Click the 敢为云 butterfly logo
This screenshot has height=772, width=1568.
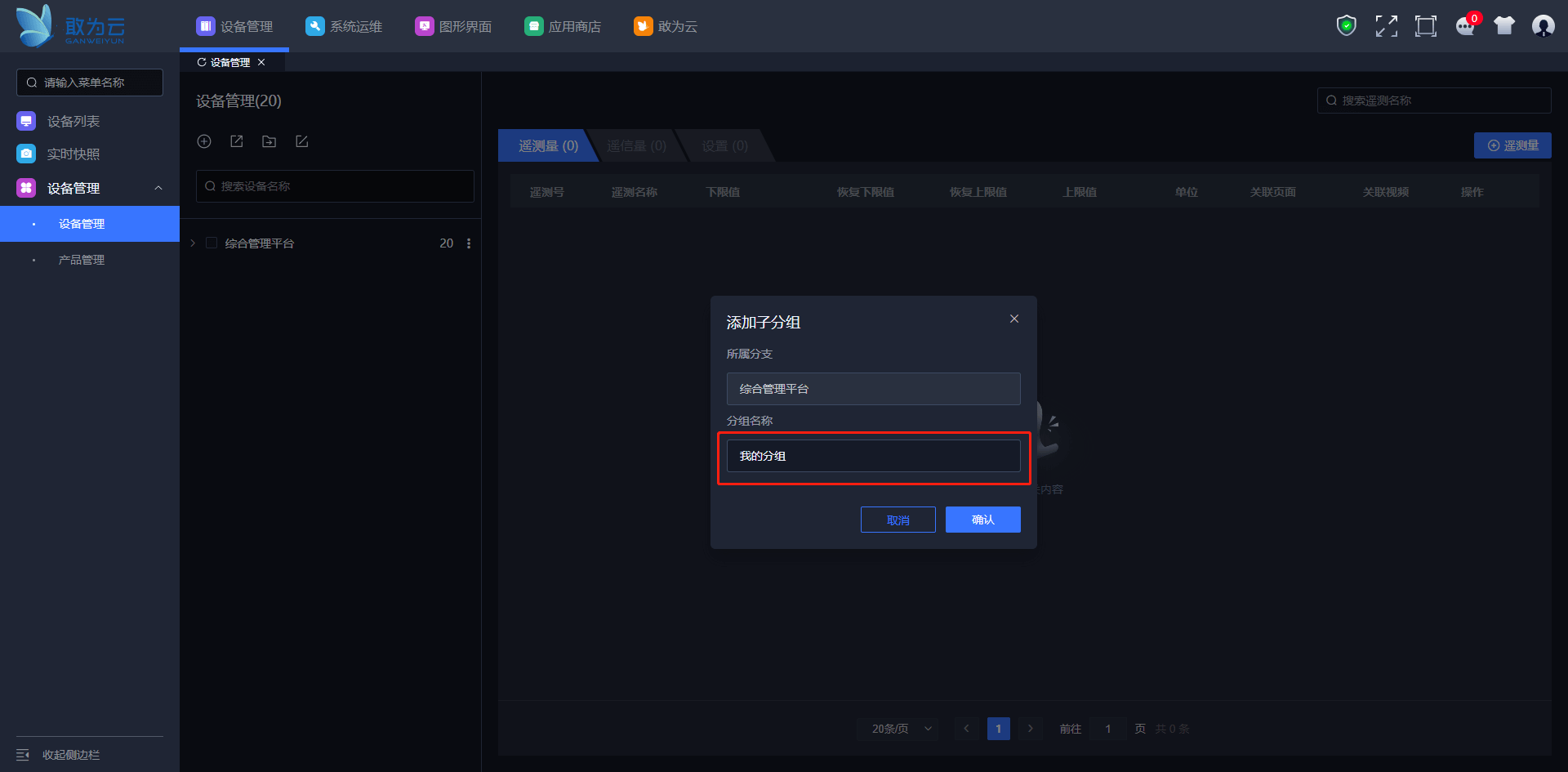[70, 26]
